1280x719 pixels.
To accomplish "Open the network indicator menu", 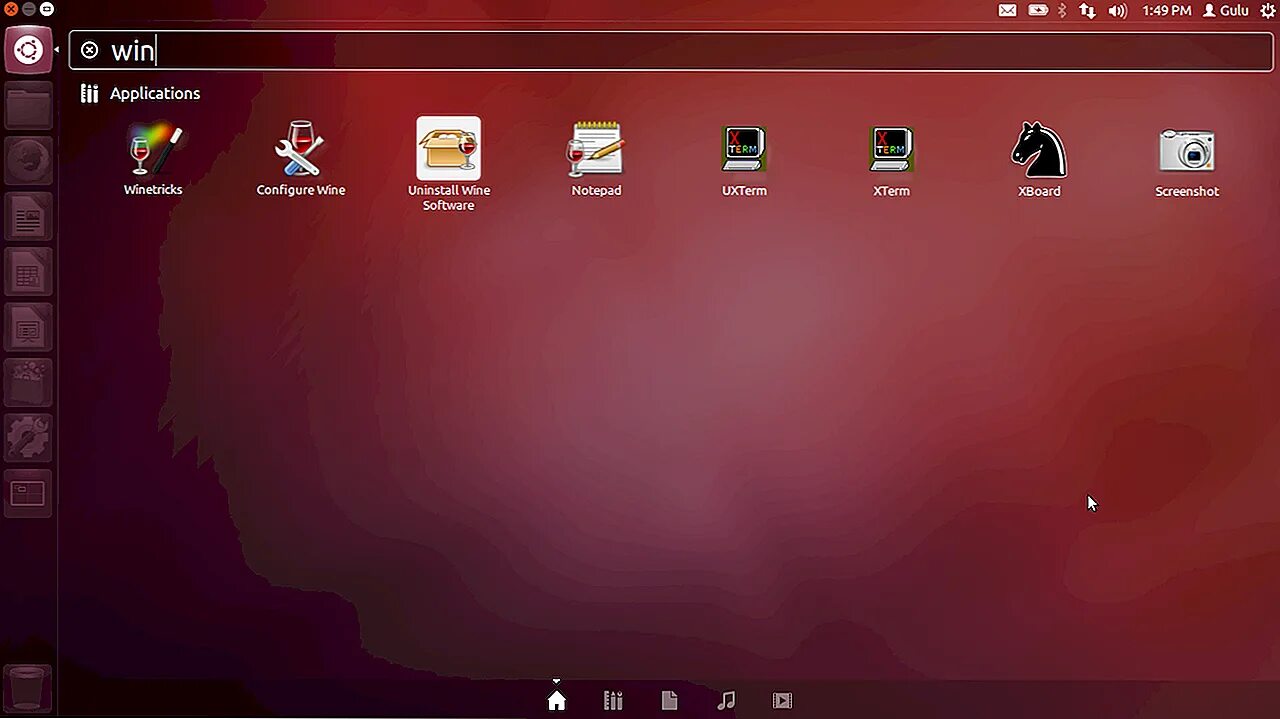I will pos(1087,11).
